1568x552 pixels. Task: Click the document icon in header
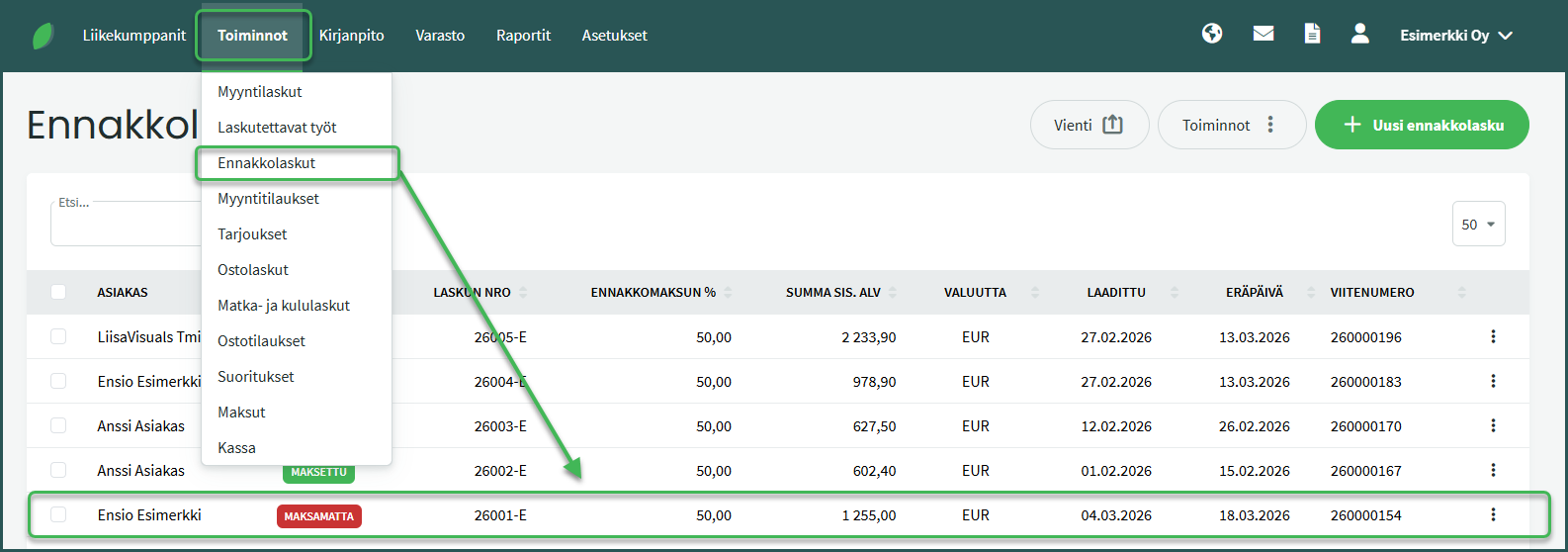1312,34
